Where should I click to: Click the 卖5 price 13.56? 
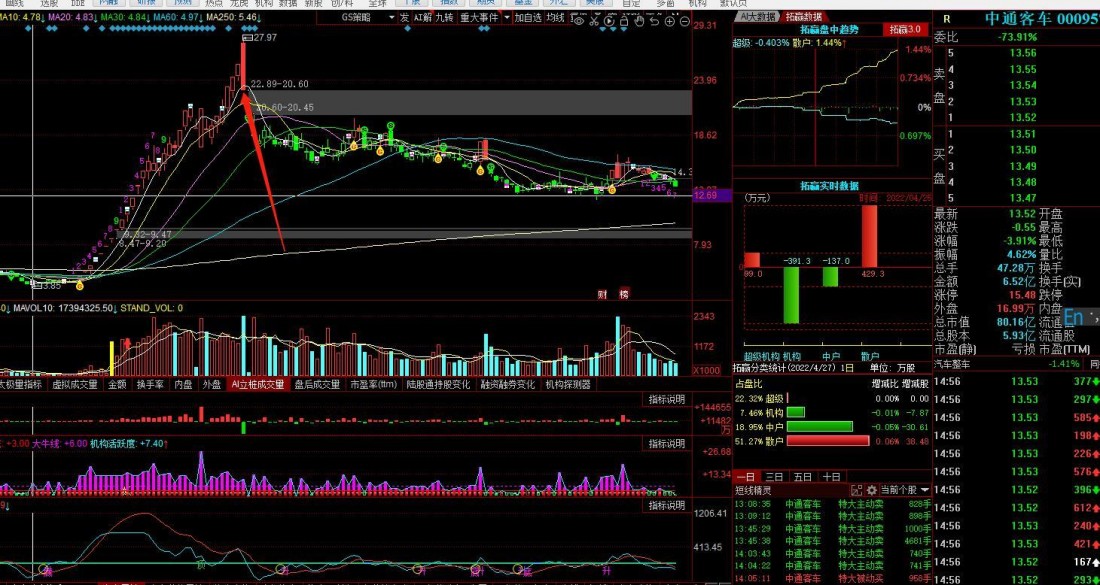[1023, 53]
